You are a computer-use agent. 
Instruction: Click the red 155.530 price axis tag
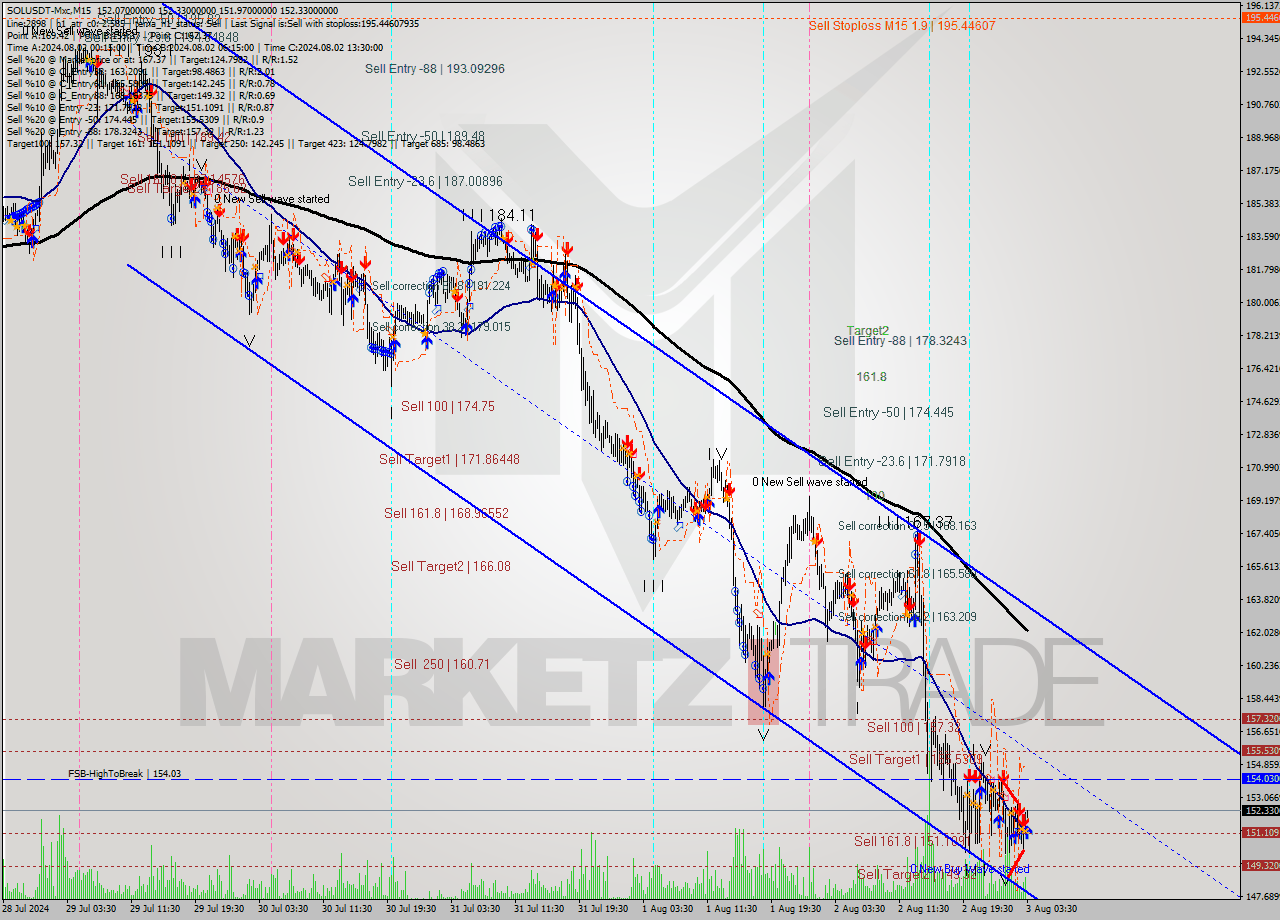point(1260,751)
